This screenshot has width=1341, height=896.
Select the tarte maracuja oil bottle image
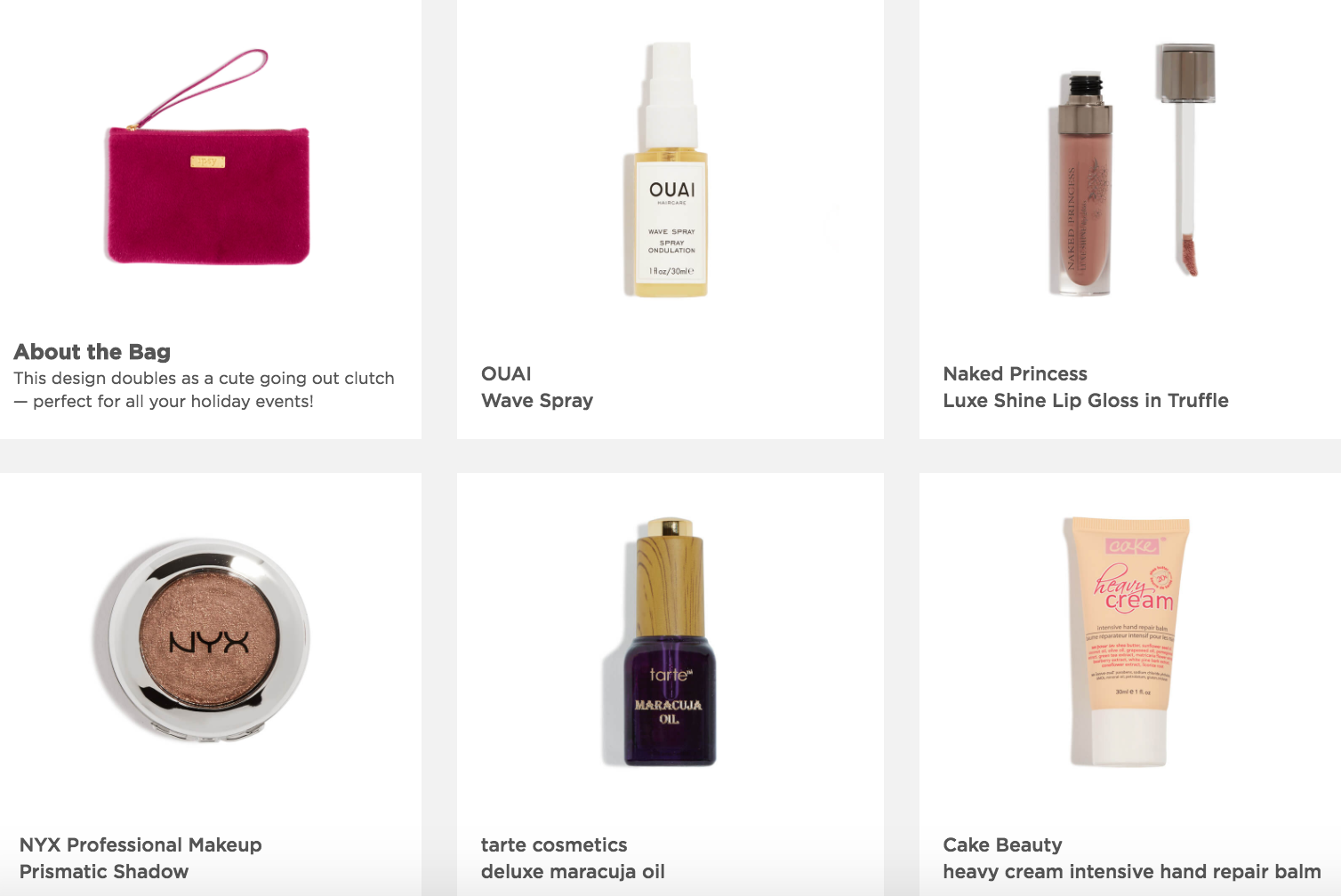tap(669, 642)
